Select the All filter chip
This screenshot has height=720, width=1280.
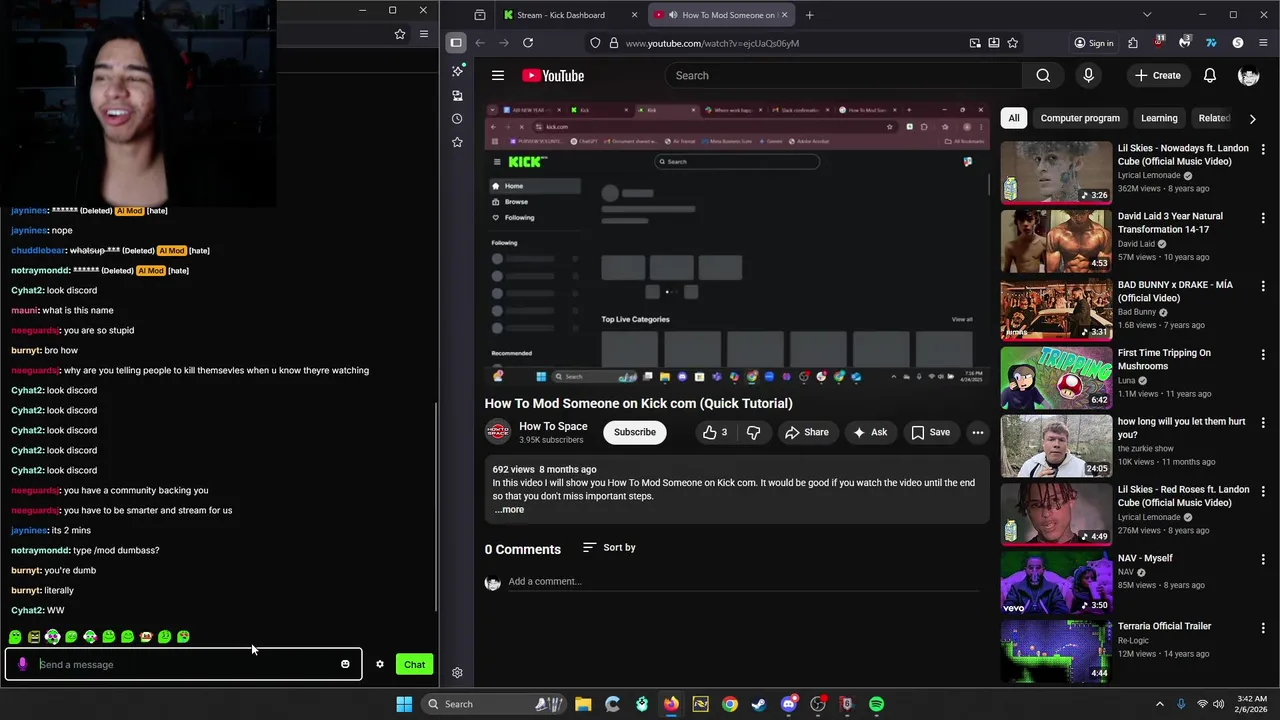[1014, 118]
